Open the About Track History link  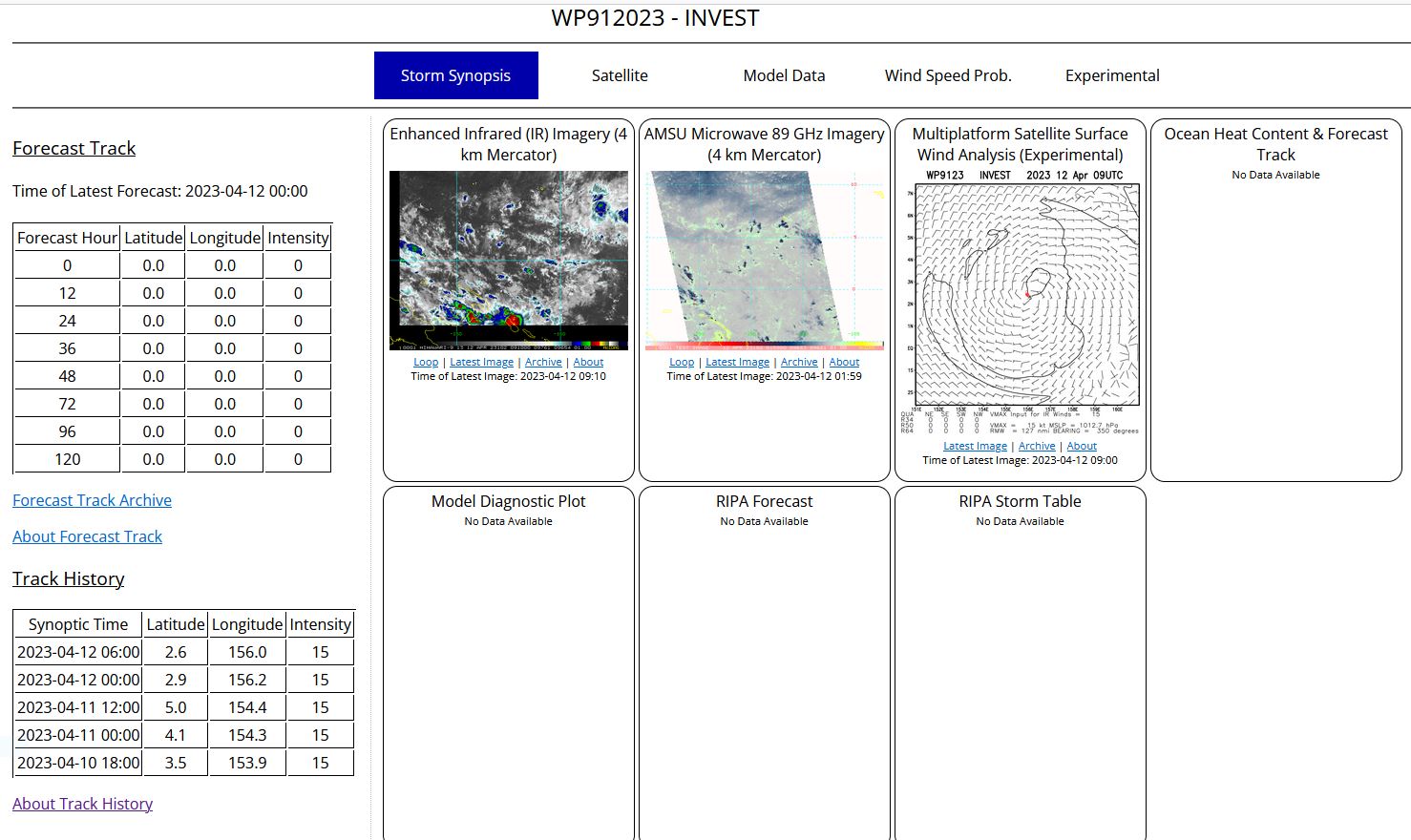tap(82, 804)
